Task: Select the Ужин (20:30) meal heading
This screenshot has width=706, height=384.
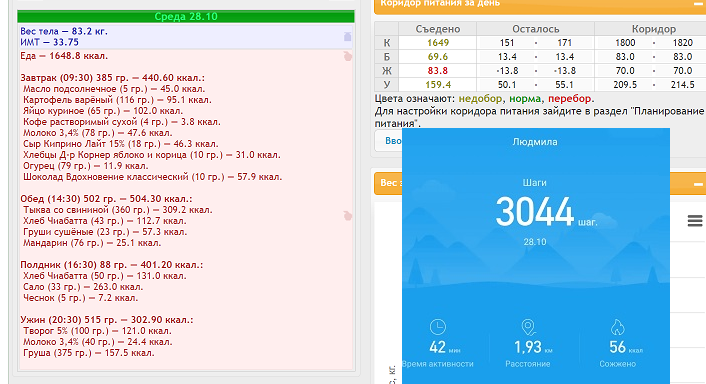Action: click(107, 320)
